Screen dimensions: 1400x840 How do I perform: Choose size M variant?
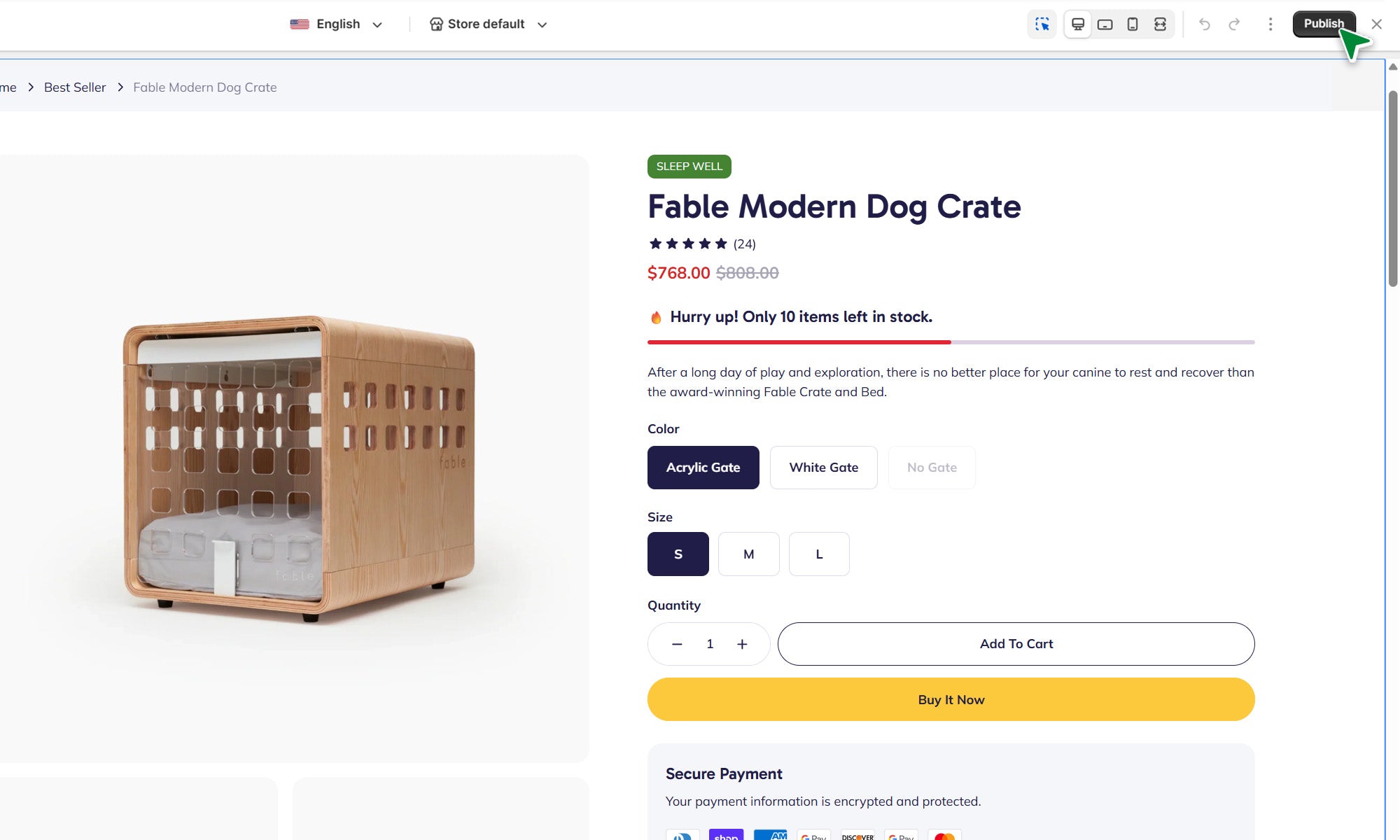[x=748, y=554]
